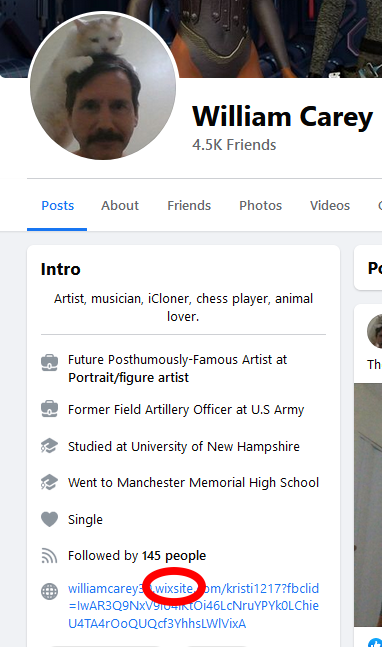Go to the Photos tab
The height and width of the screenshot is (647, 382).
pos(260,205)
